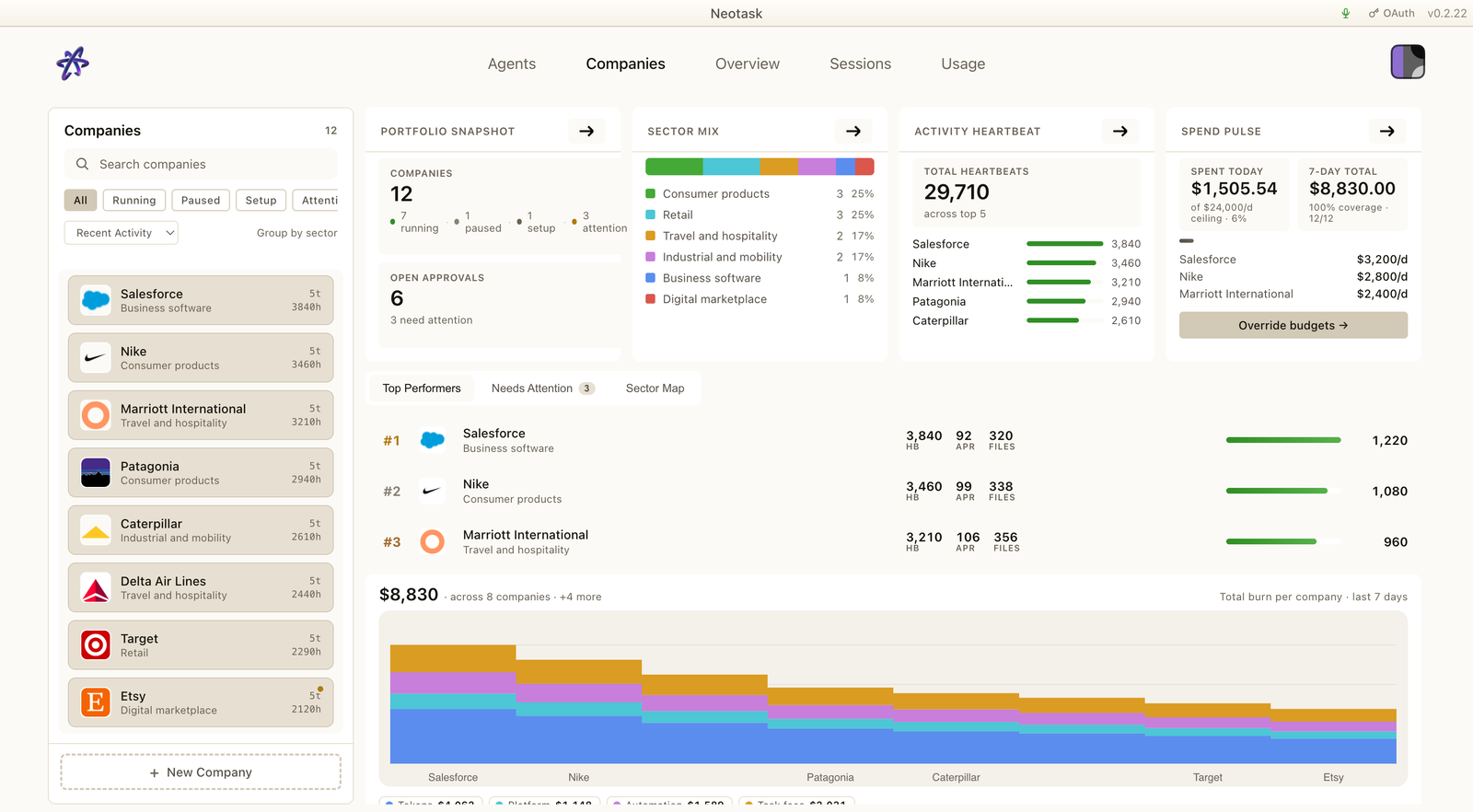
Task: Click the Delta Air Lines logo
Action: [x=96, y=587]
